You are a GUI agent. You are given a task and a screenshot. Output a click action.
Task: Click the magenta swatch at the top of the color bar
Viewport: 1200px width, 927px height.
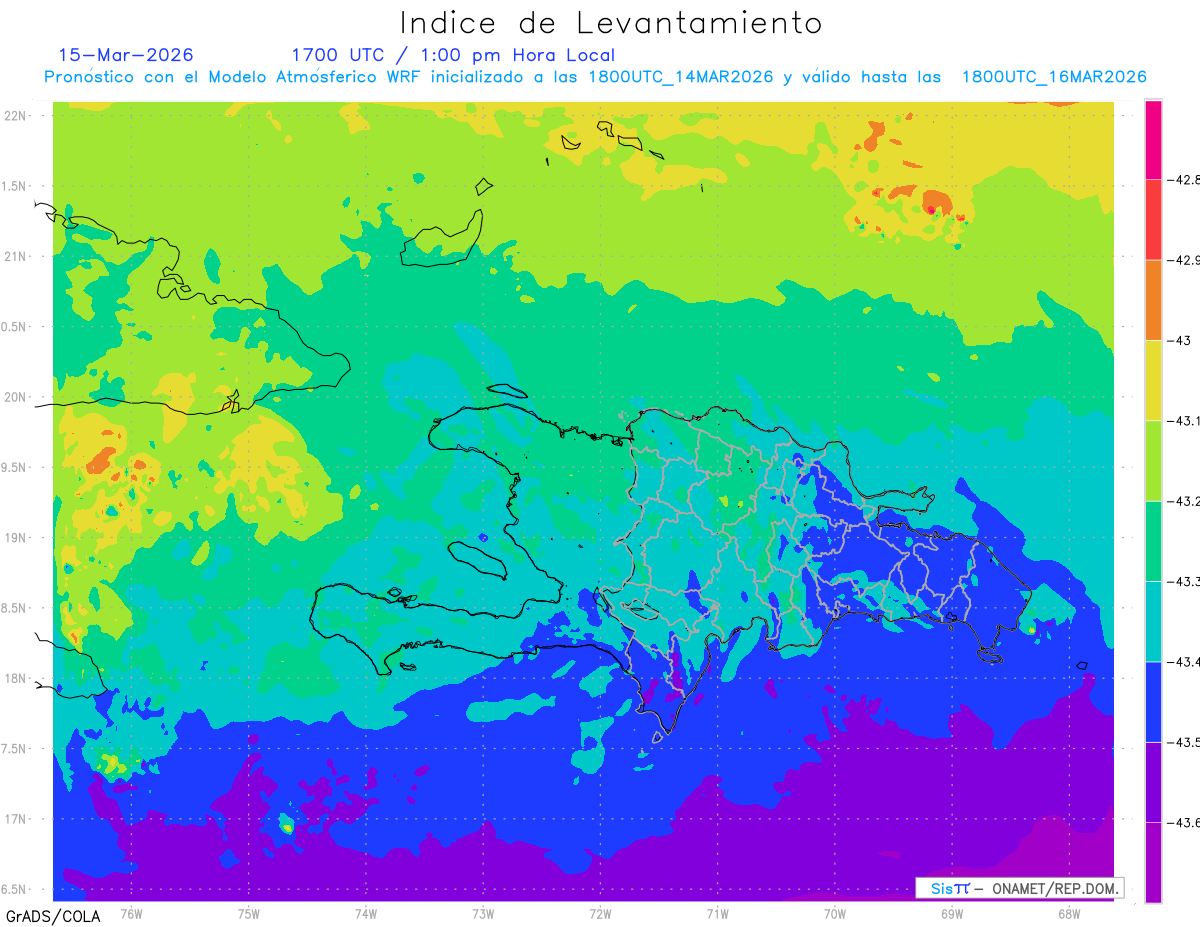pos(1153,139)
